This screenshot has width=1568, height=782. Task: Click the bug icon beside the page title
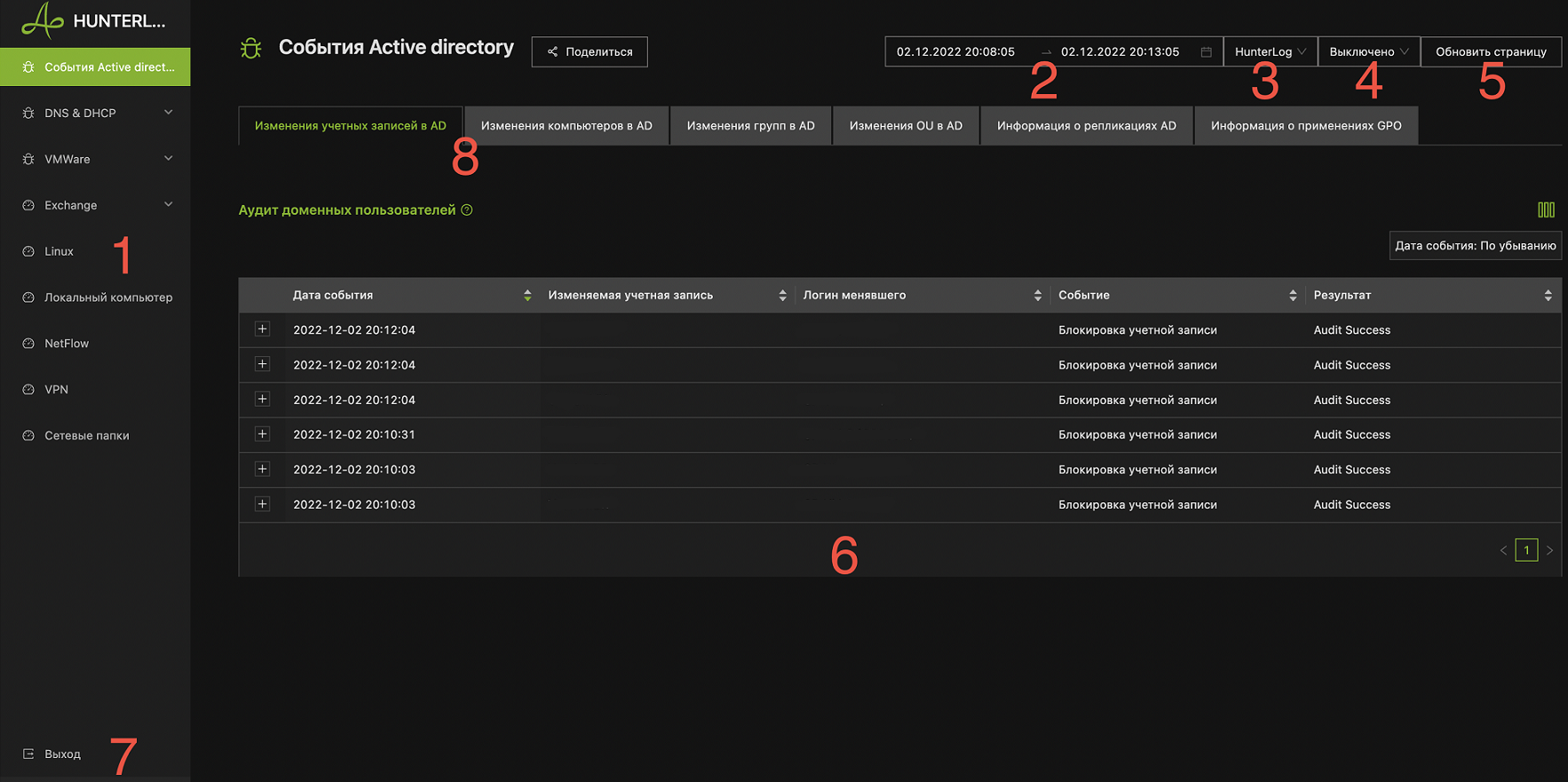pos(251,49)
